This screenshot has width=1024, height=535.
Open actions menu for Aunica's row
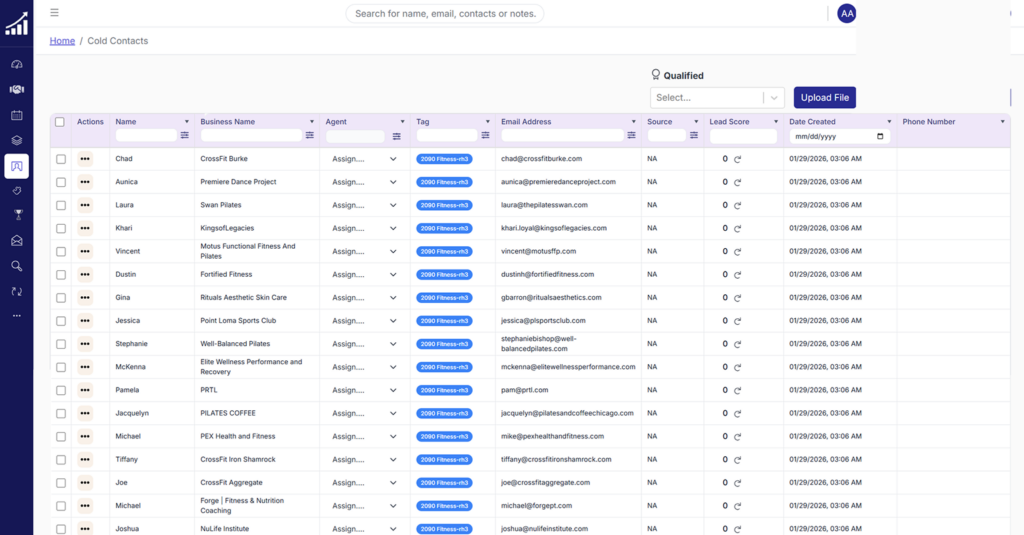pyautogui.click(x=85, y=182)
